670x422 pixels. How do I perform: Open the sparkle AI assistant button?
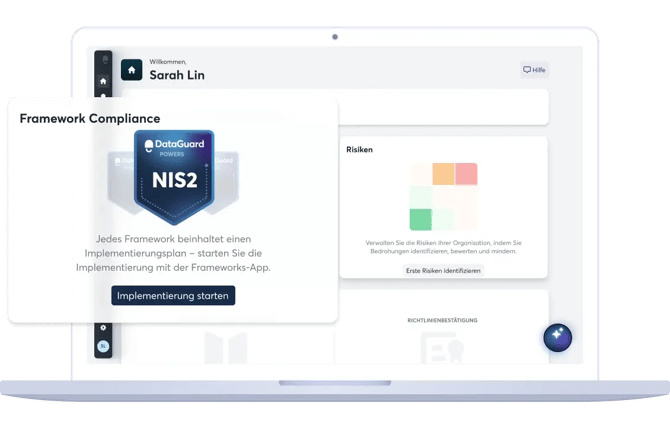pos(558,337)
